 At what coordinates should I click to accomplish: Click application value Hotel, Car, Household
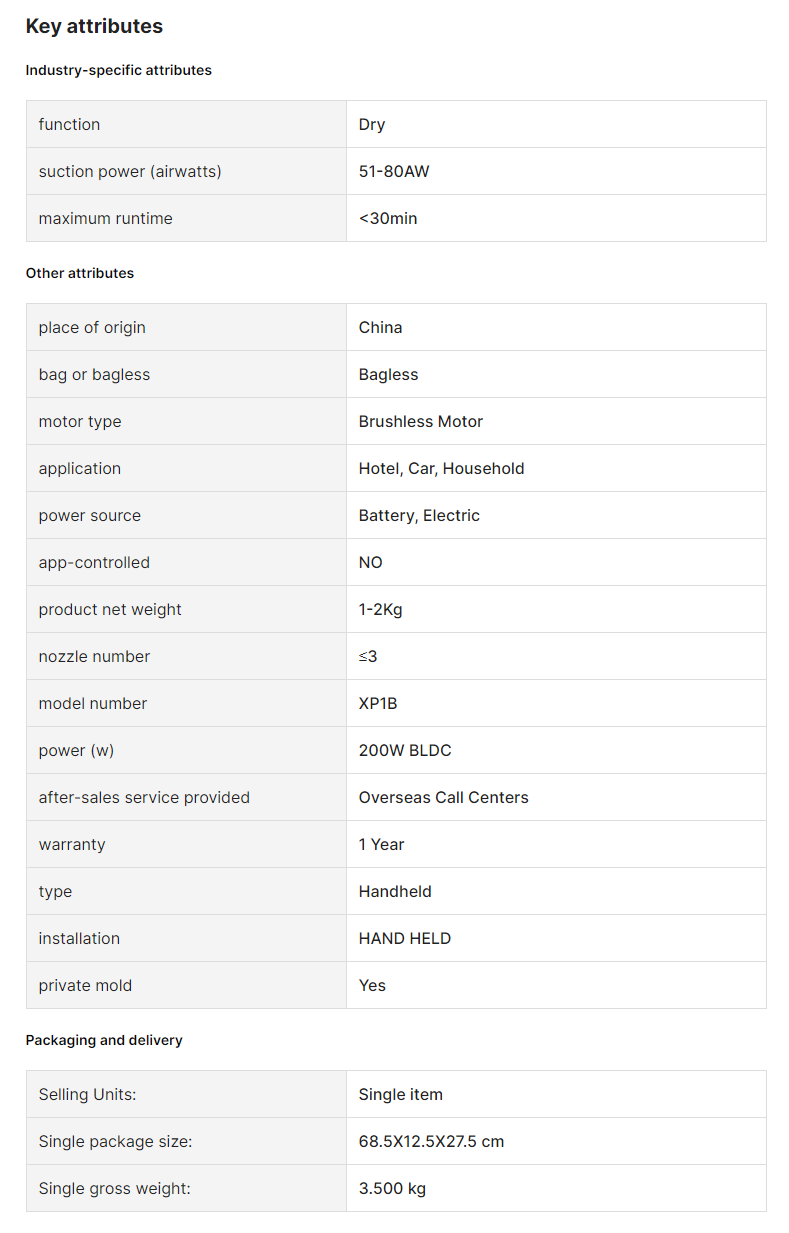pos(442,469)
